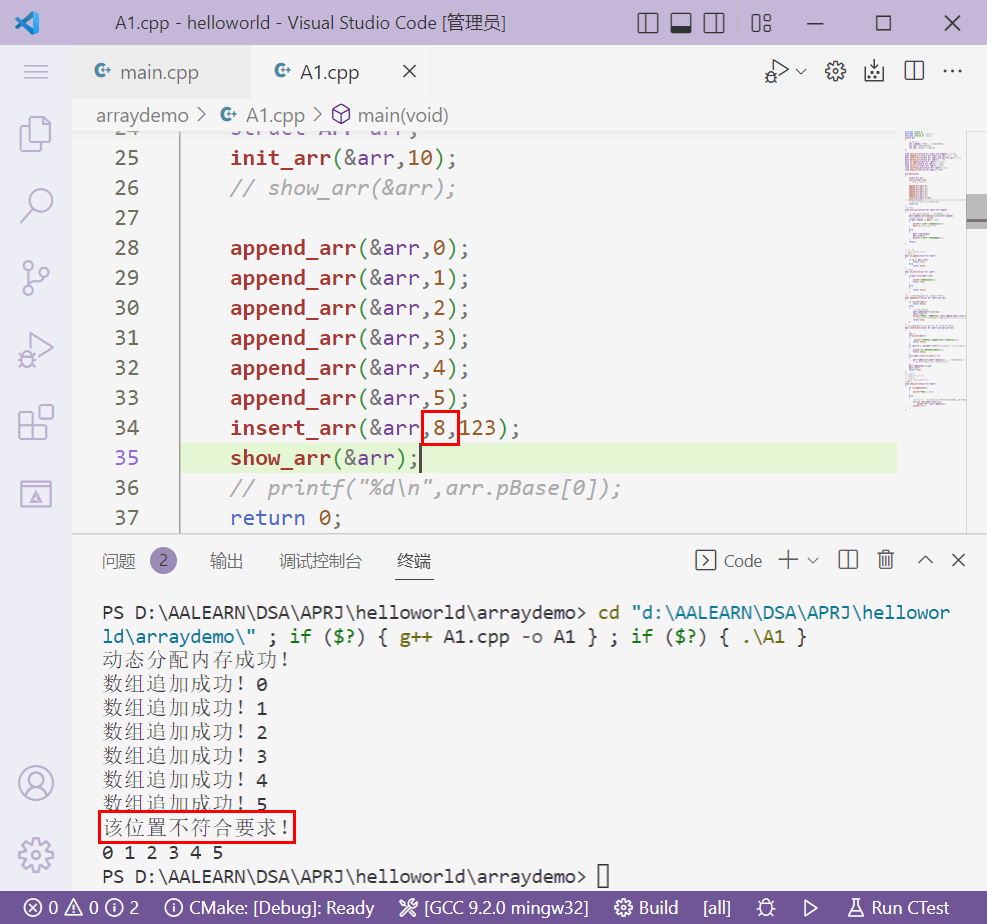Open the 调试控制台 debug console tab
The width and height of the screenshot is (987, 924).
pyautogui.click(x=320, y=560)
